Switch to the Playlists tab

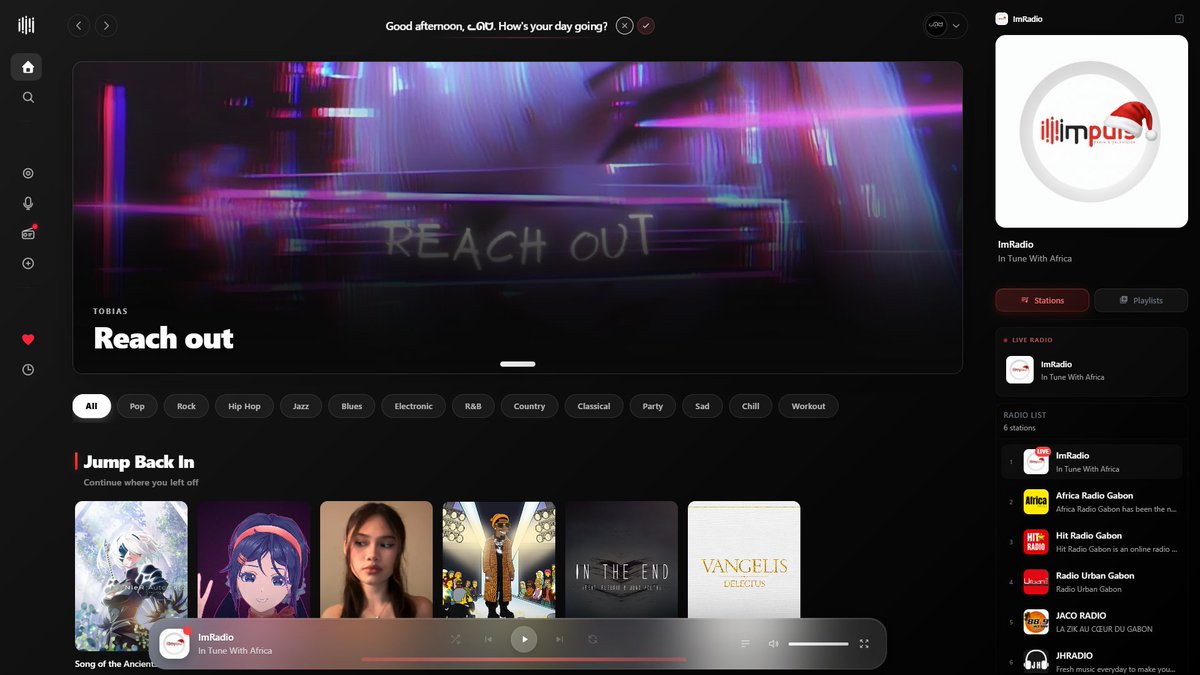1141,300
